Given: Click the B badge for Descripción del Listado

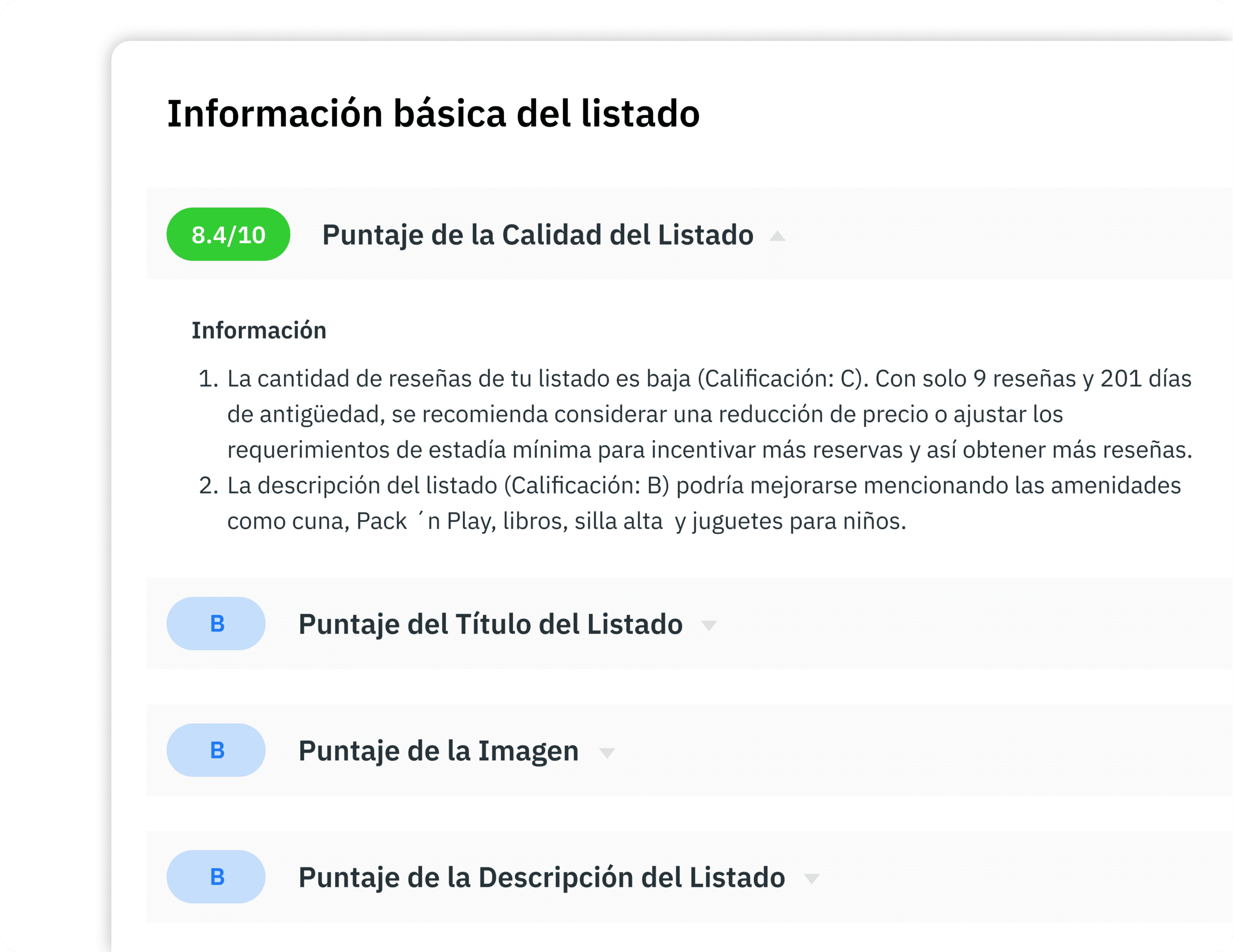Looking at the screenshot, I should [216, 876].
